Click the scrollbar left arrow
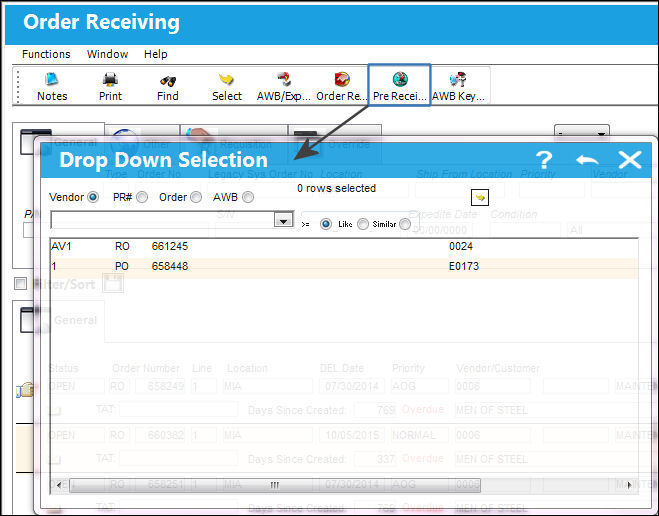The width and height of the screenshot is (659, 516). (x=59, y=485)
